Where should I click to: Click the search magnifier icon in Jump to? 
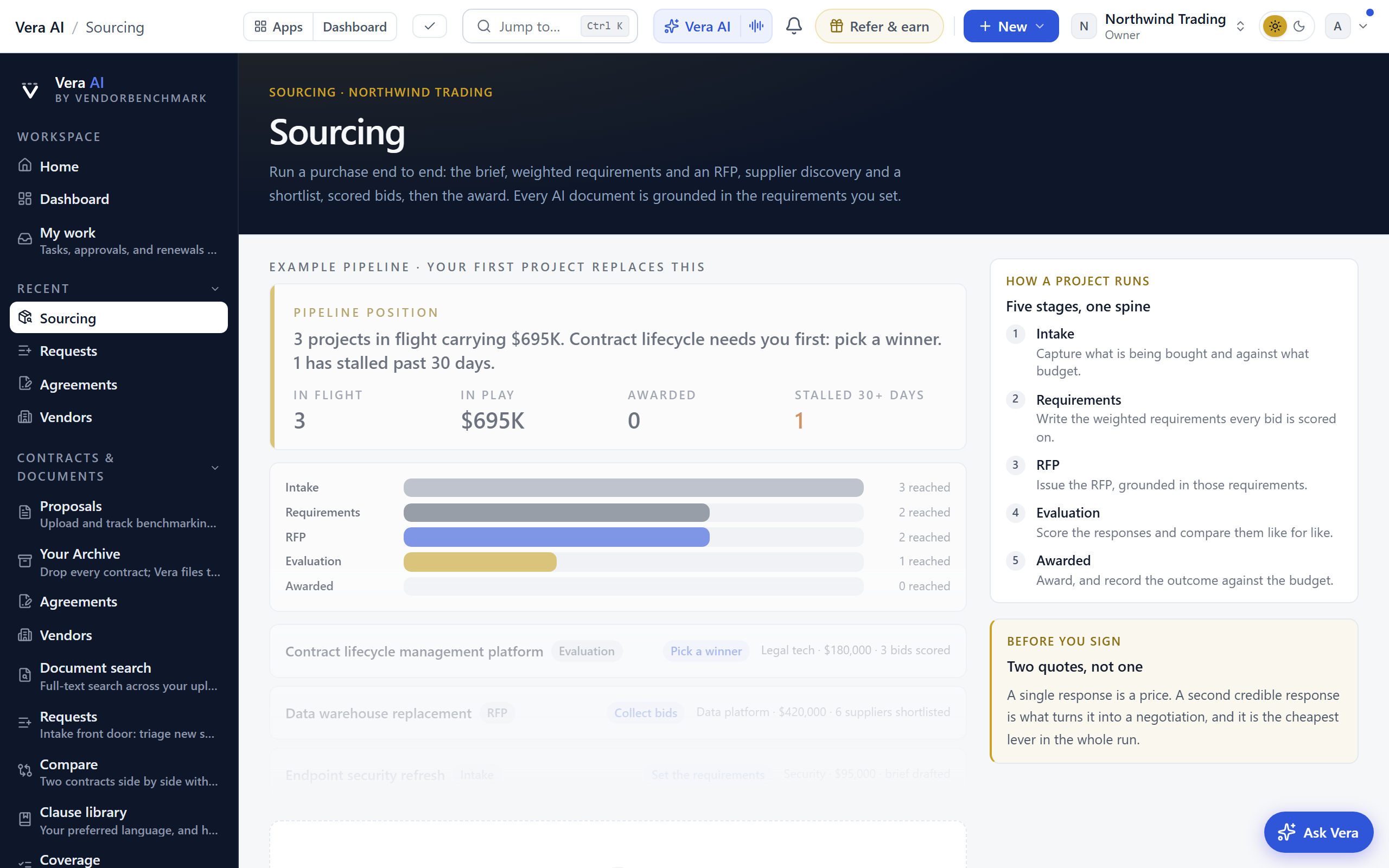tap(484, 27)
